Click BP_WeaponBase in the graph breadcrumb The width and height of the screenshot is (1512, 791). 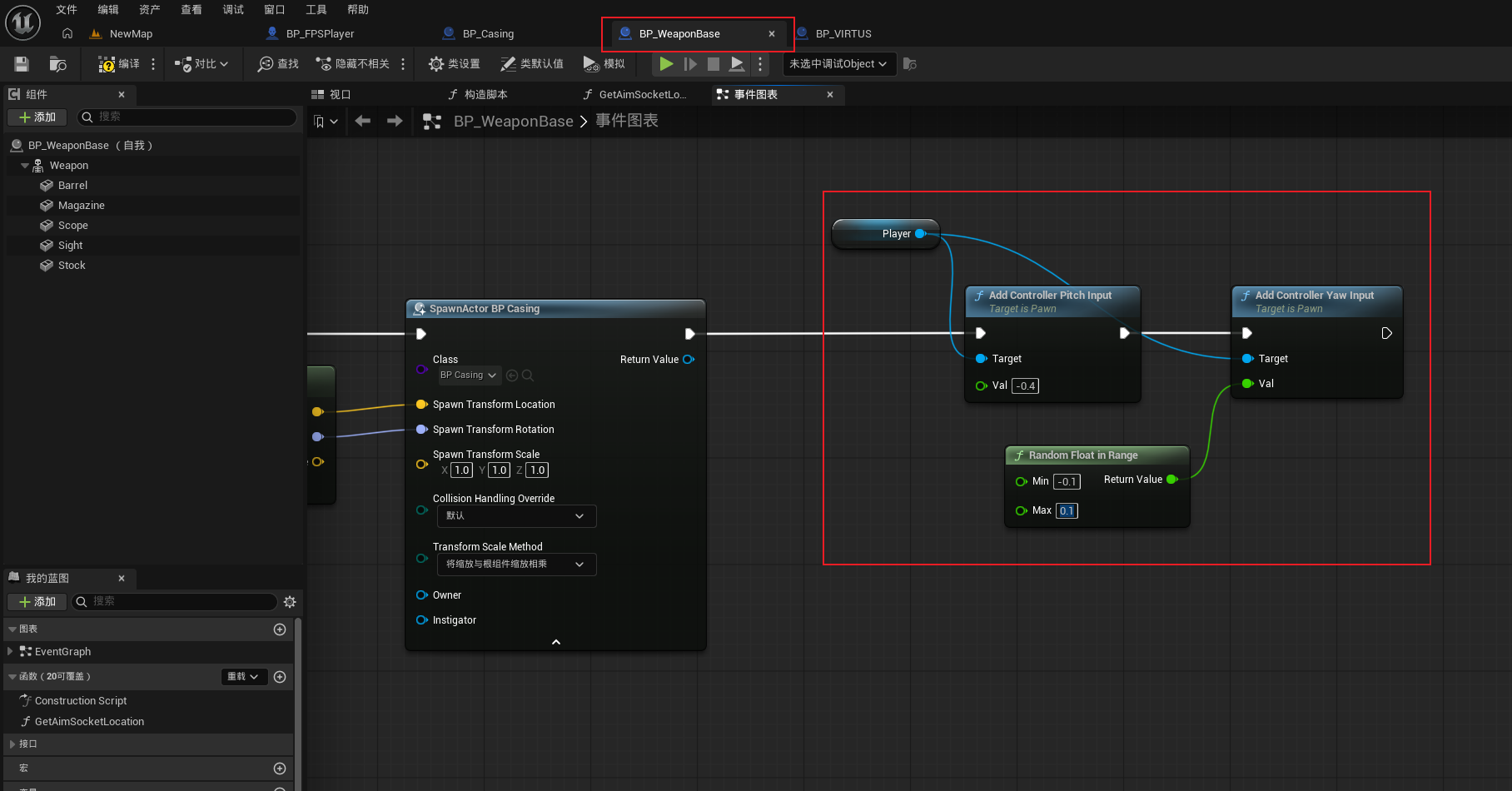click(513, 122)
